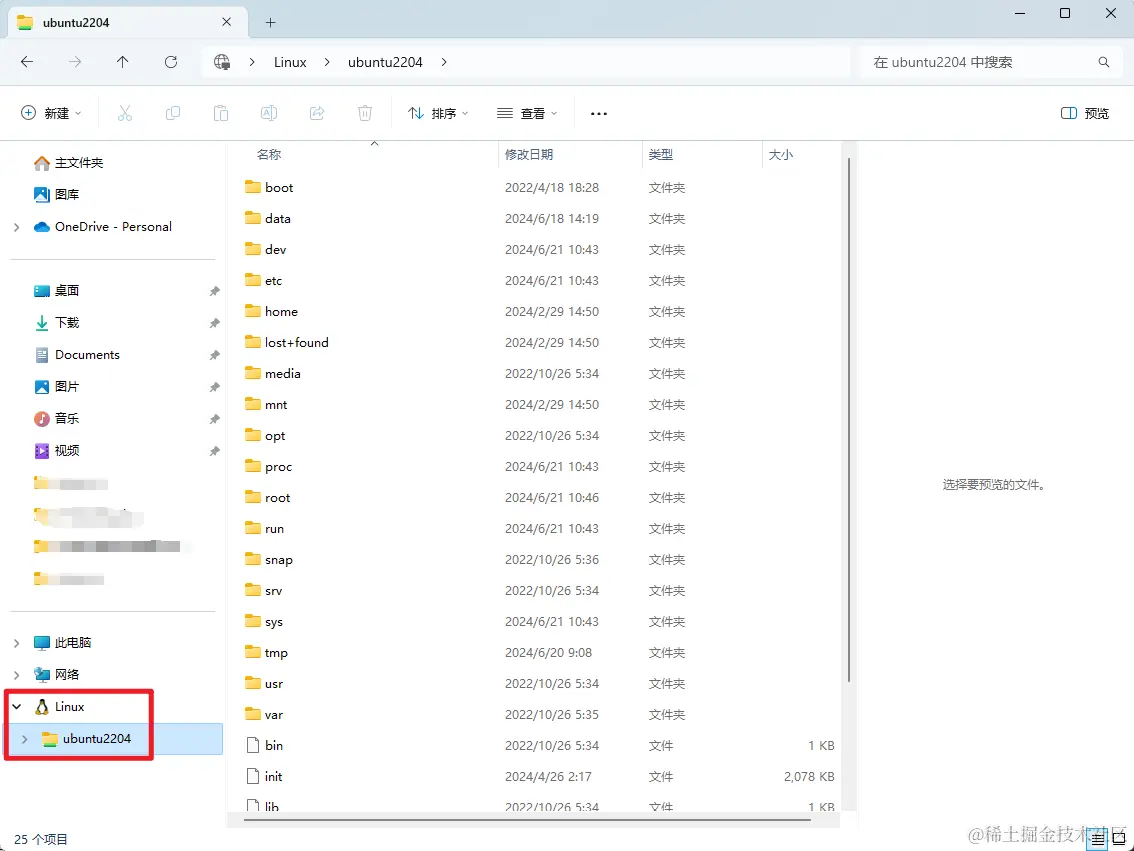The width and height of the screenshot is (1134, 851).
Task: Open Gallery (图库) in sidebar
Action: 56,194
